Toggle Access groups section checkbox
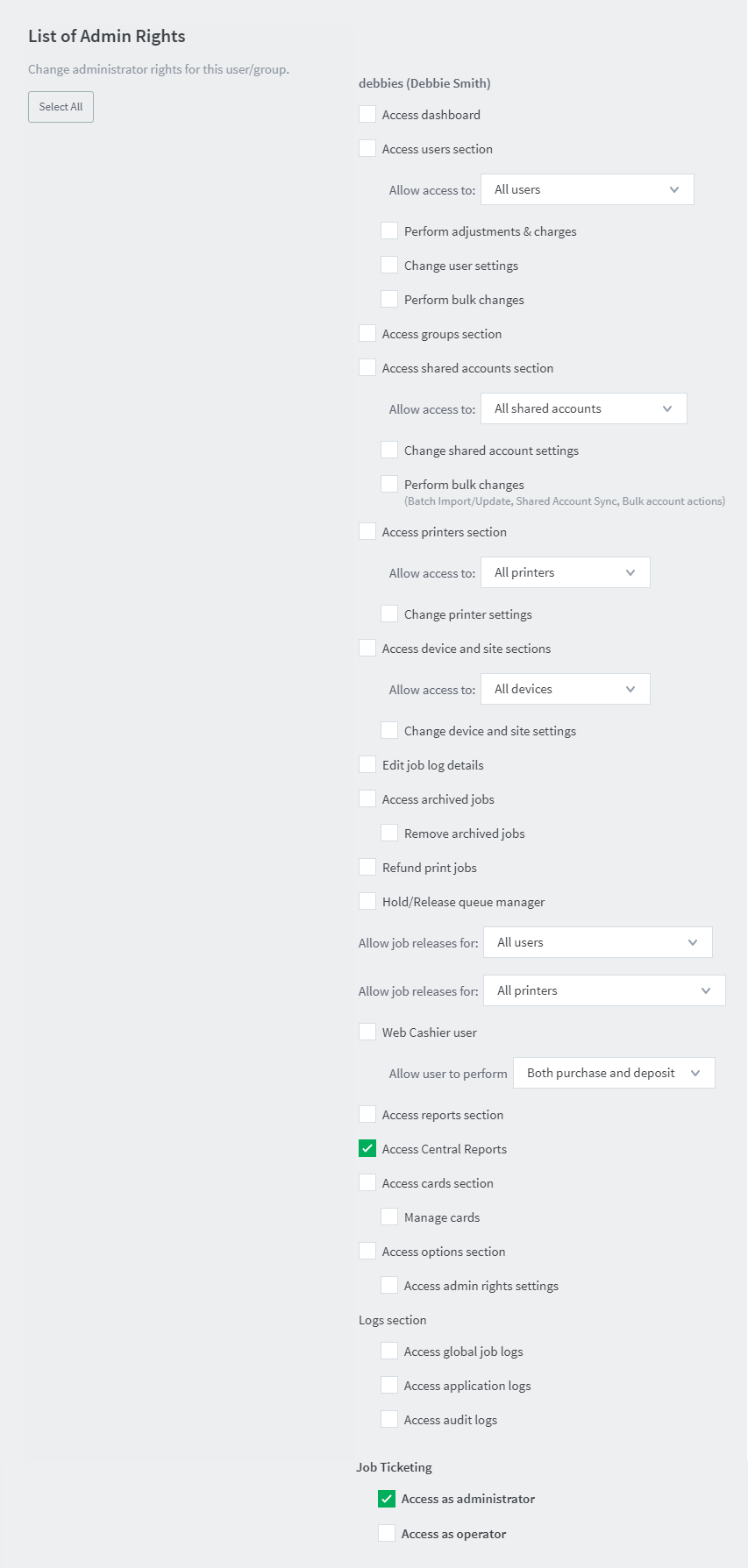 (x=367, y=333)
